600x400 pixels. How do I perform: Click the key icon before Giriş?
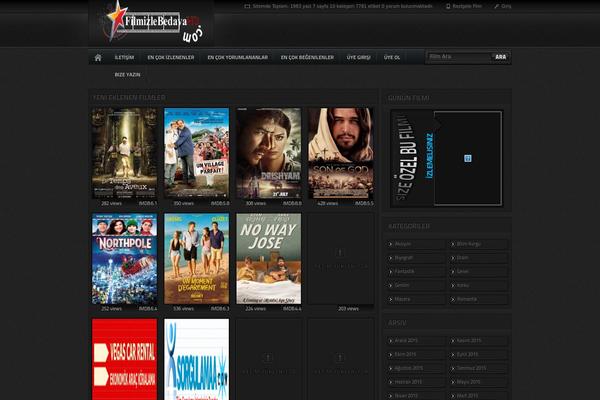[x=497, y=6]
